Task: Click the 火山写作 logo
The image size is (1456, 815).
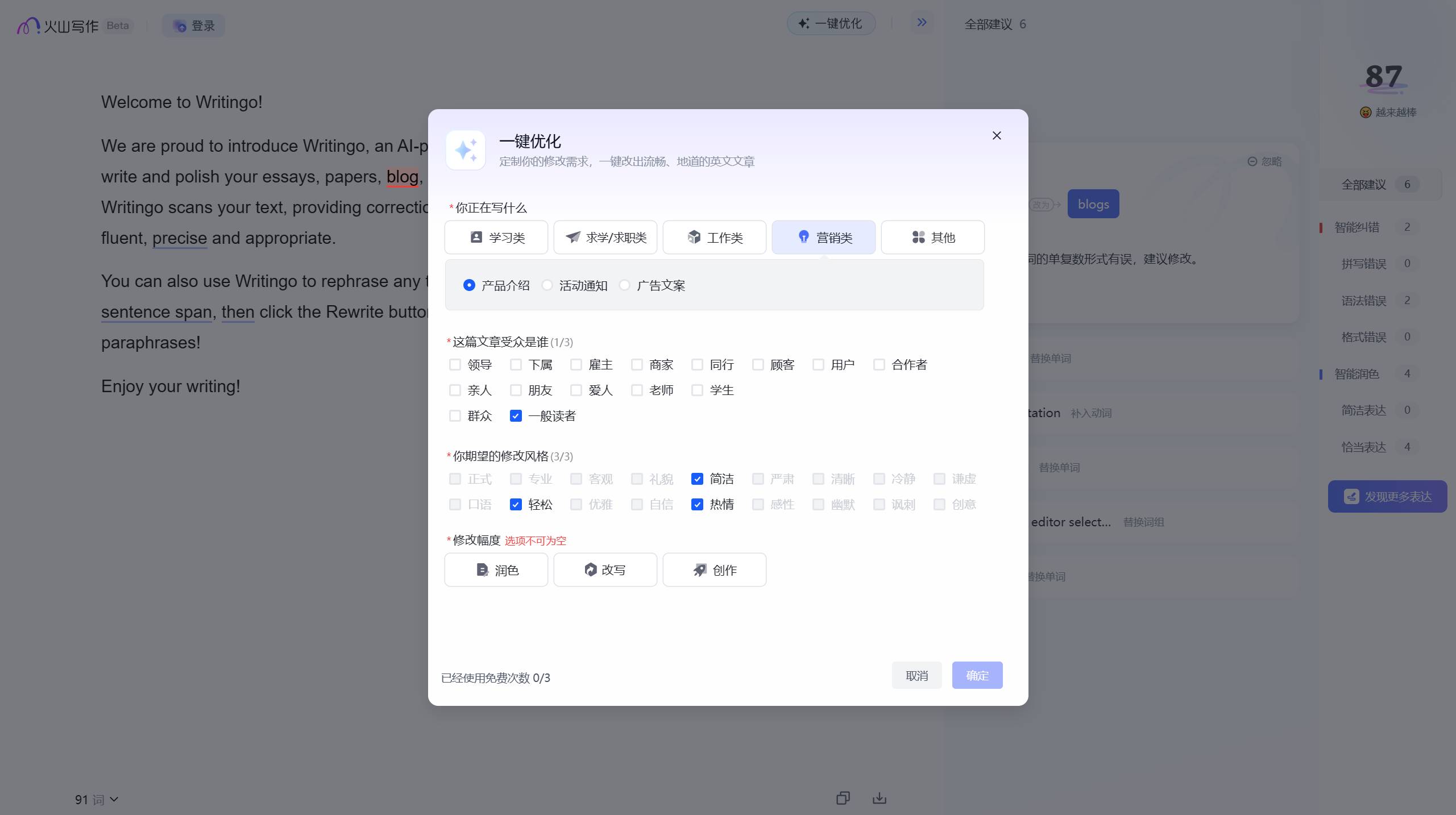Action: tap(58, 26)
